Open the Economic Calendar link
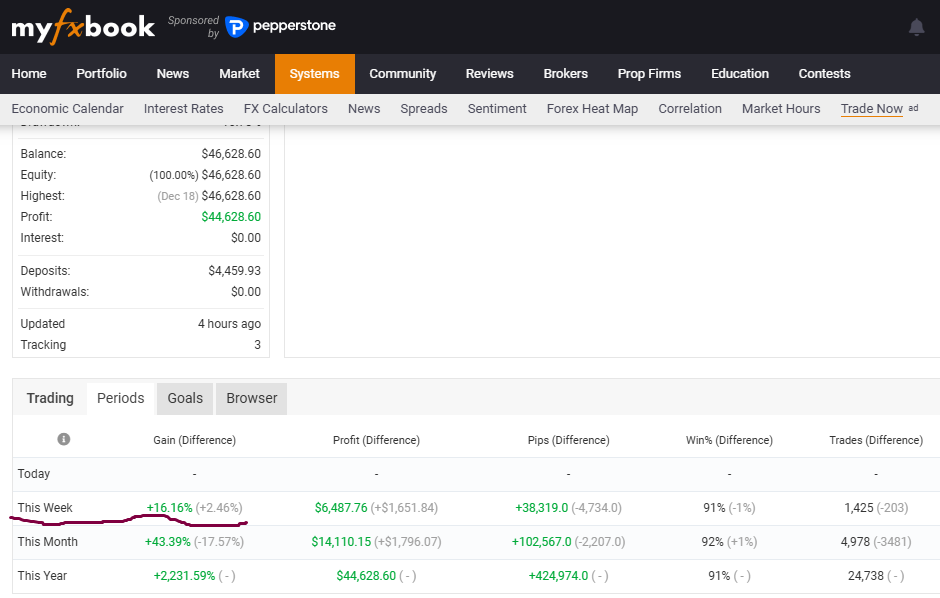940x598 pixels. [x=67, y=108]
